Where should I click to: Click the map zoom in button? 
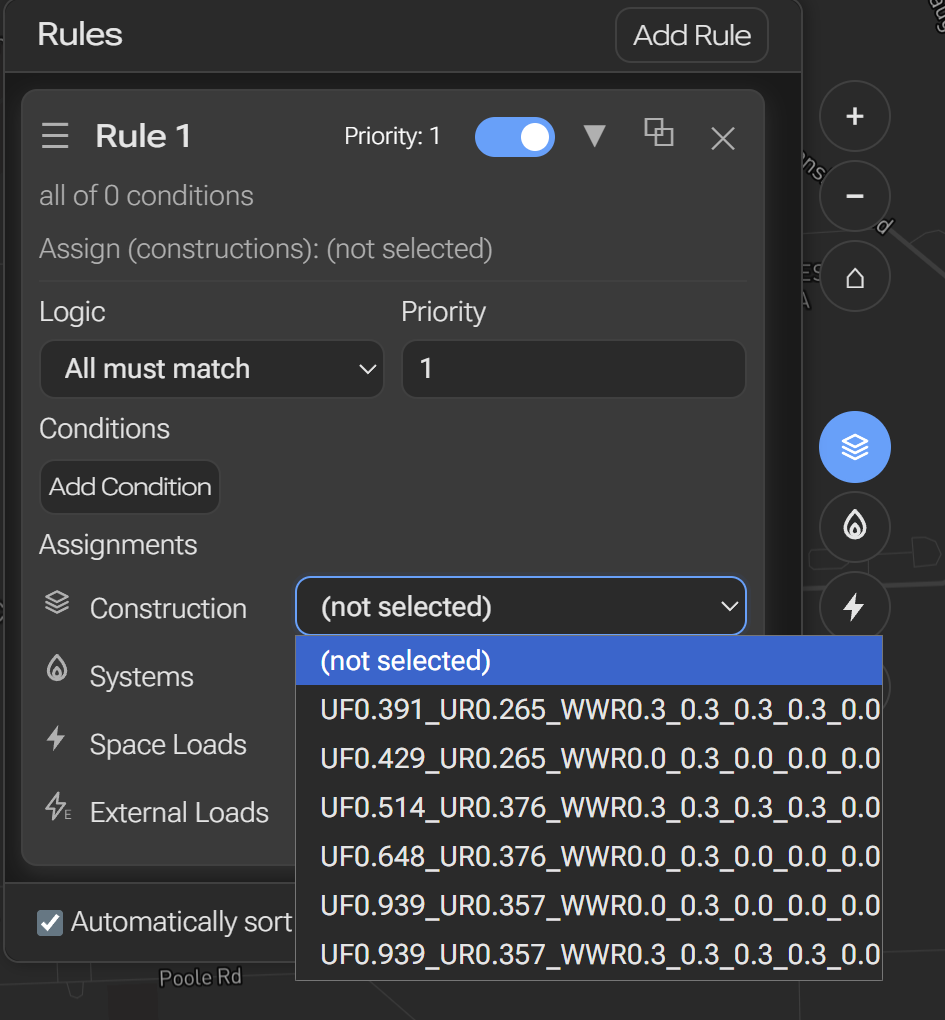click(854, 117)
